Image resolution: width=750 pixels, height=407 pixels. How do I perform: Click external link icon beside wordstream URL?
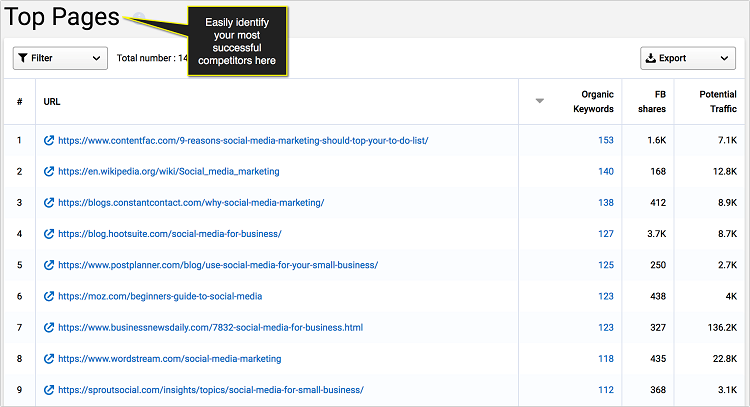(49, 358)
